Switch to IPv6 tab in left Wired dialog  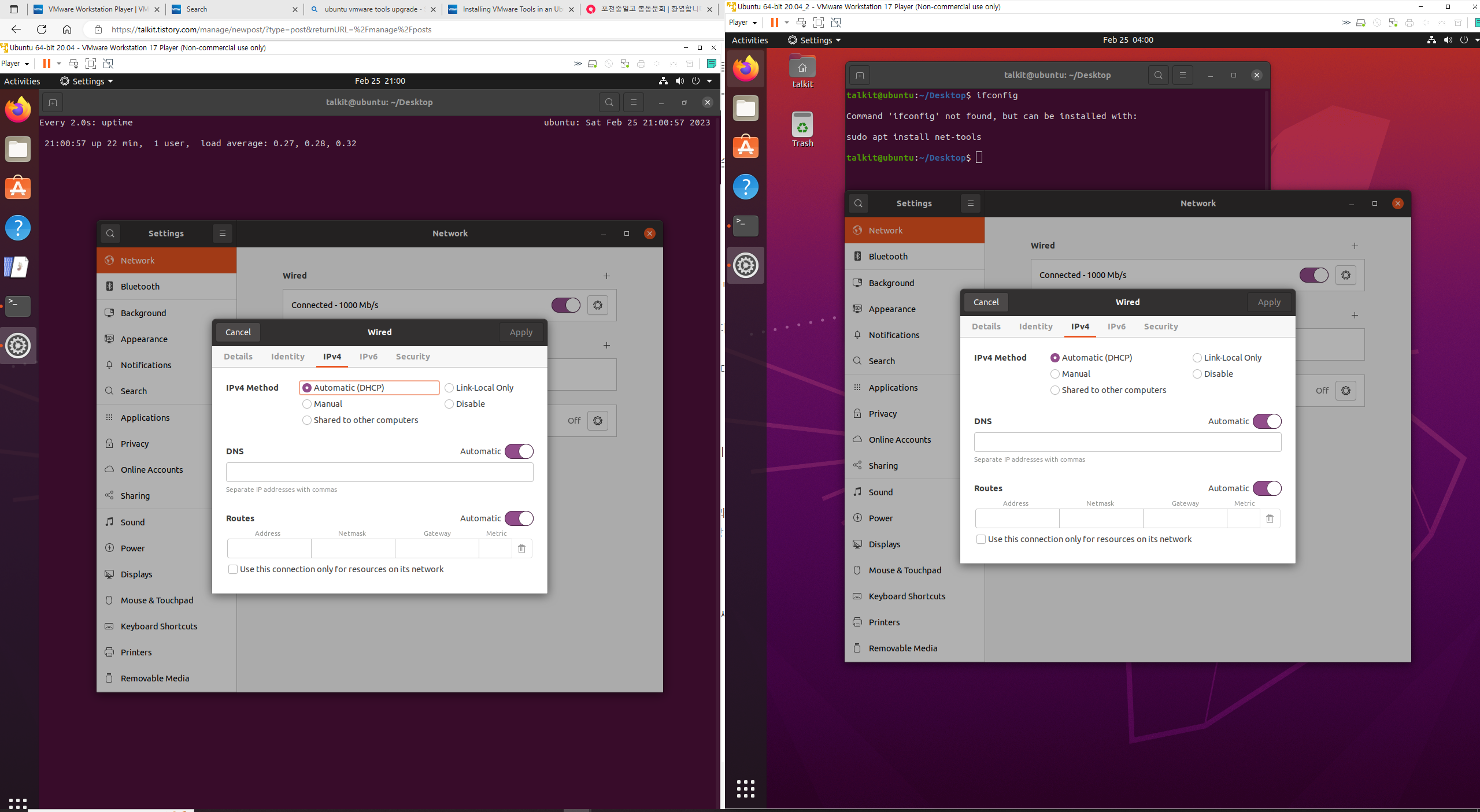(368, 357)
